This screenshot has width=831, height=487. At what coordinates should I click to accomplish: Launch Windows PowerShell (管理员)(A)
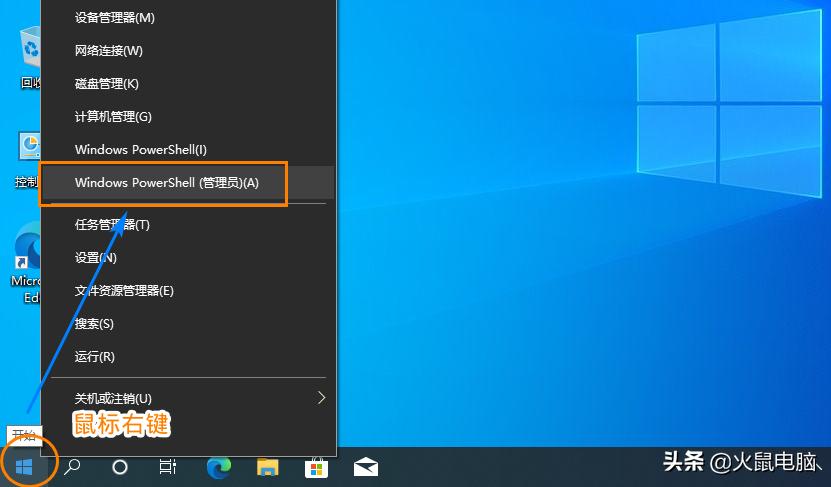click(189, 183)
